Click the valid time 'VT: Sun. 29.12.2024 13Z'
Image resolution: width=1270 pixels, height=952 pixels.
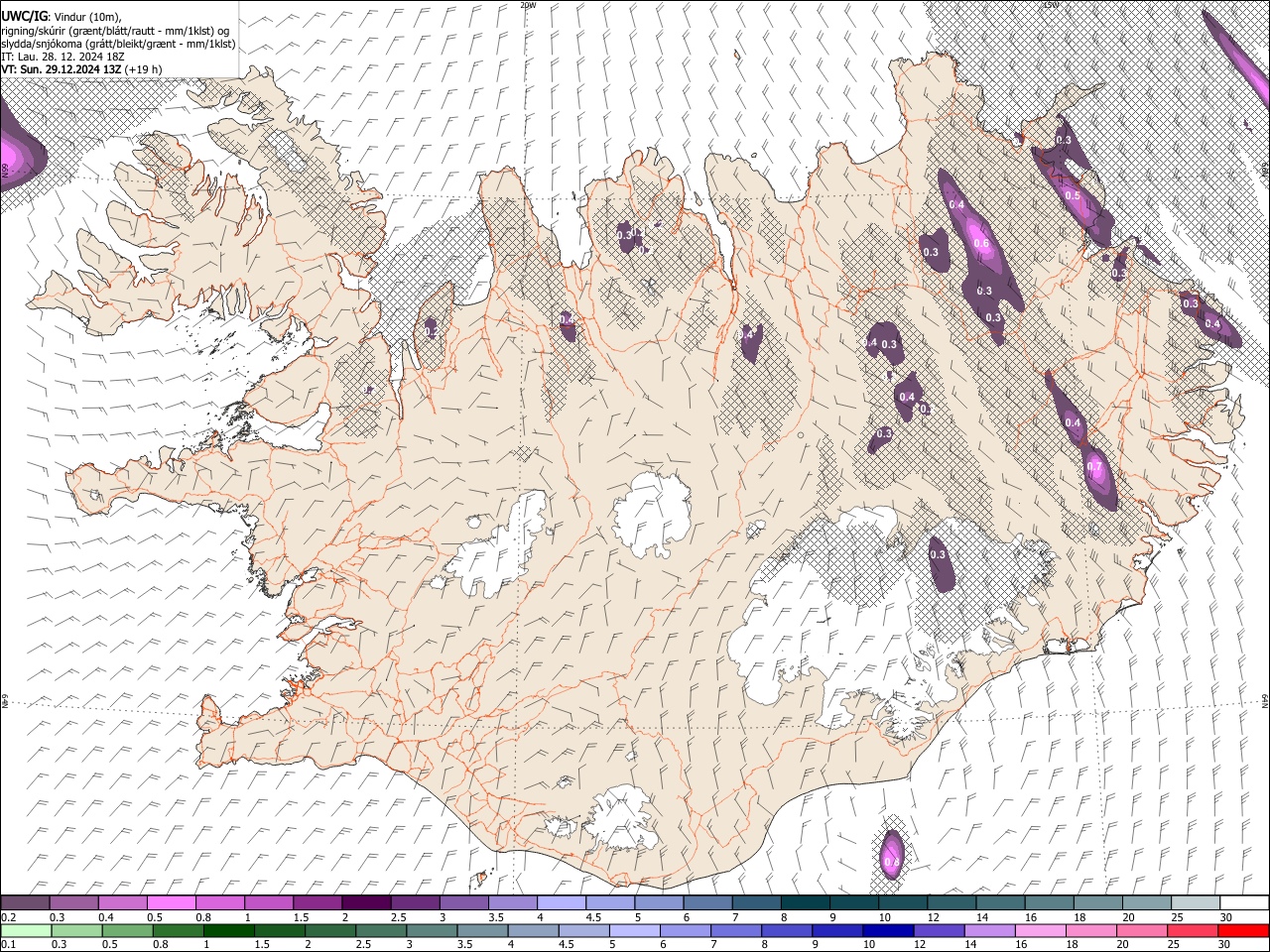(x=61, y=69)
